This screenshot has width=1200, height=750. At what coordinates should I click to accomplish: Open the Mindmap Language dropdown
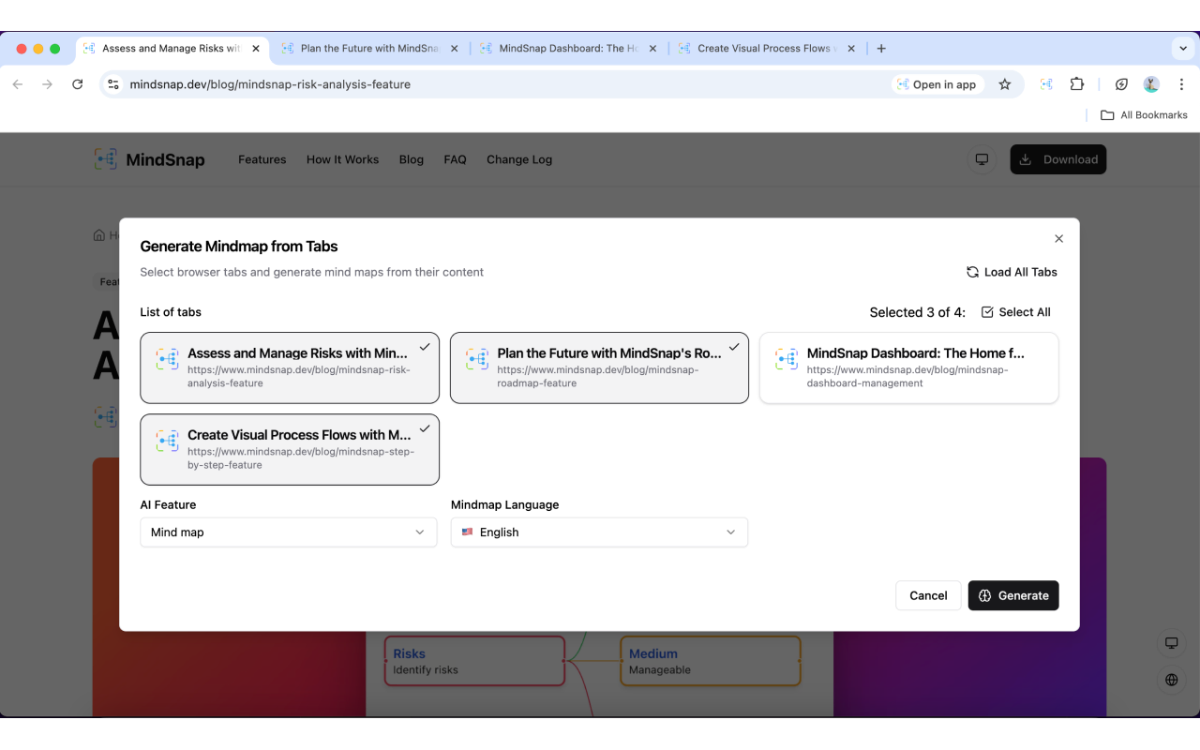598,532
